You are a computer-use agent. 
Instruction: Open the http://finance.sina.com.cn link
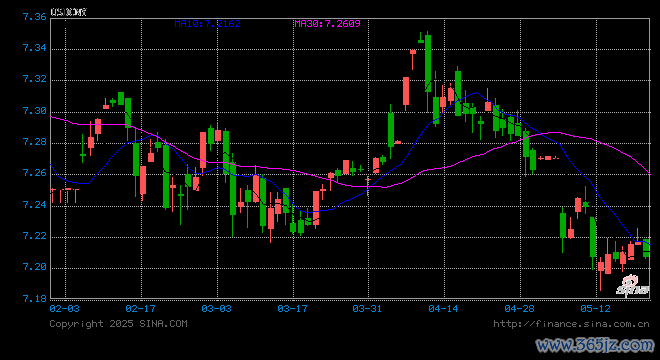(571, 324)
